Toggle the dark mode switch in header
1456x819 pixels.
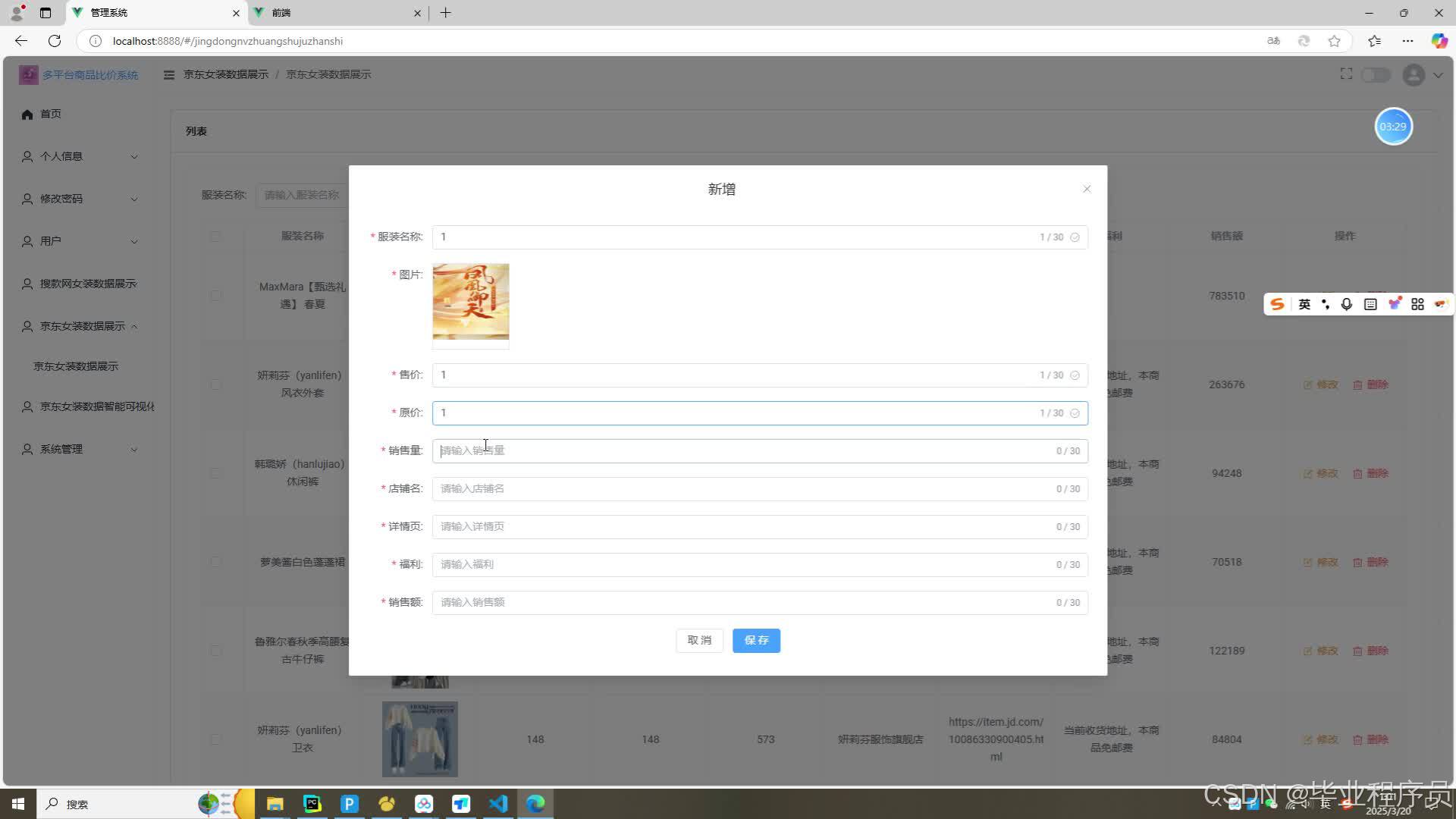click(x=1376, y=74)
